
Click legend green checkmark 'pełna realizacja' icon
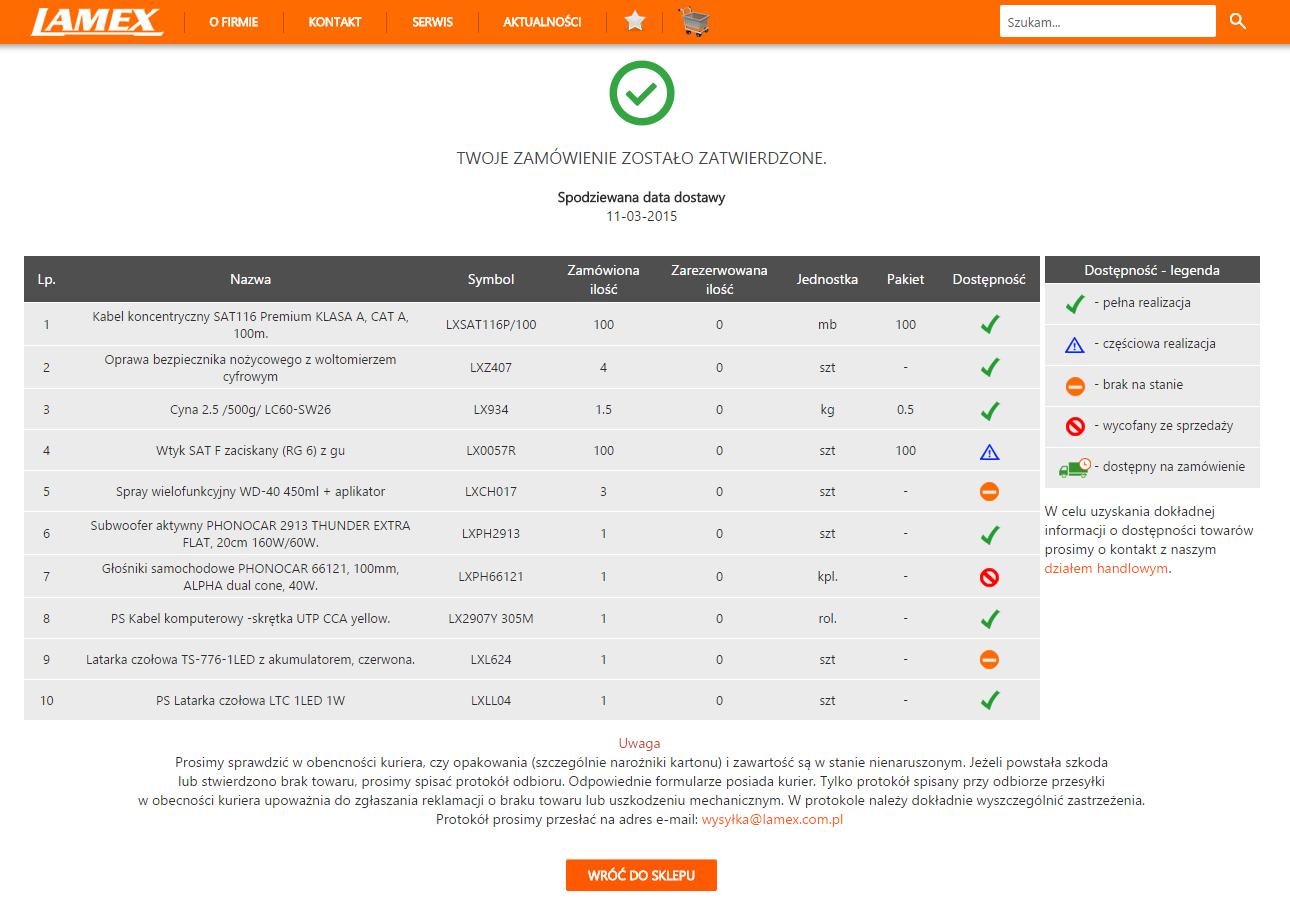pyautogui.click(x=1075, y=304)
